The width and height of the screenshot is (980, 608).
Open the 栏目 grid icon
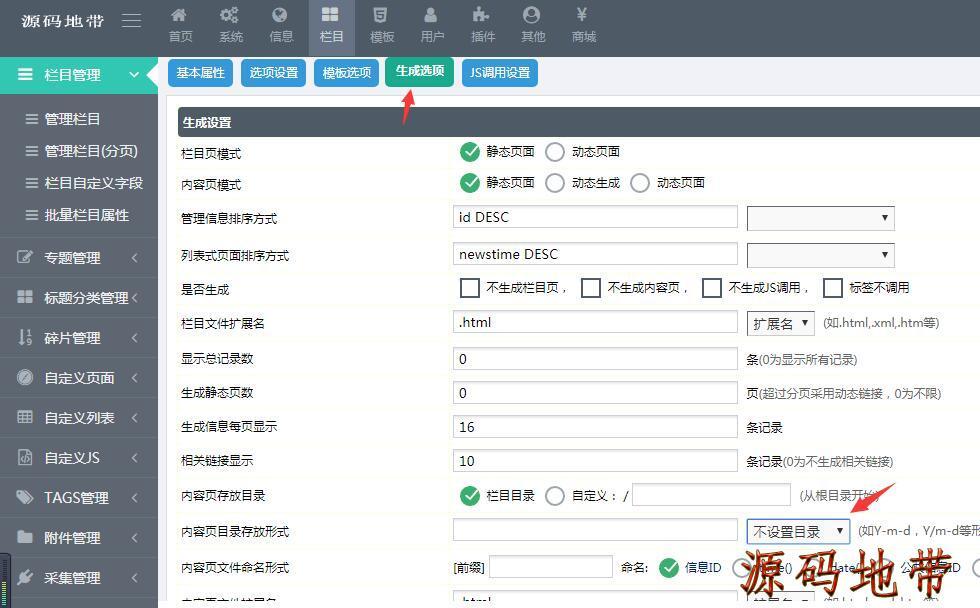(x=330, y=14)
